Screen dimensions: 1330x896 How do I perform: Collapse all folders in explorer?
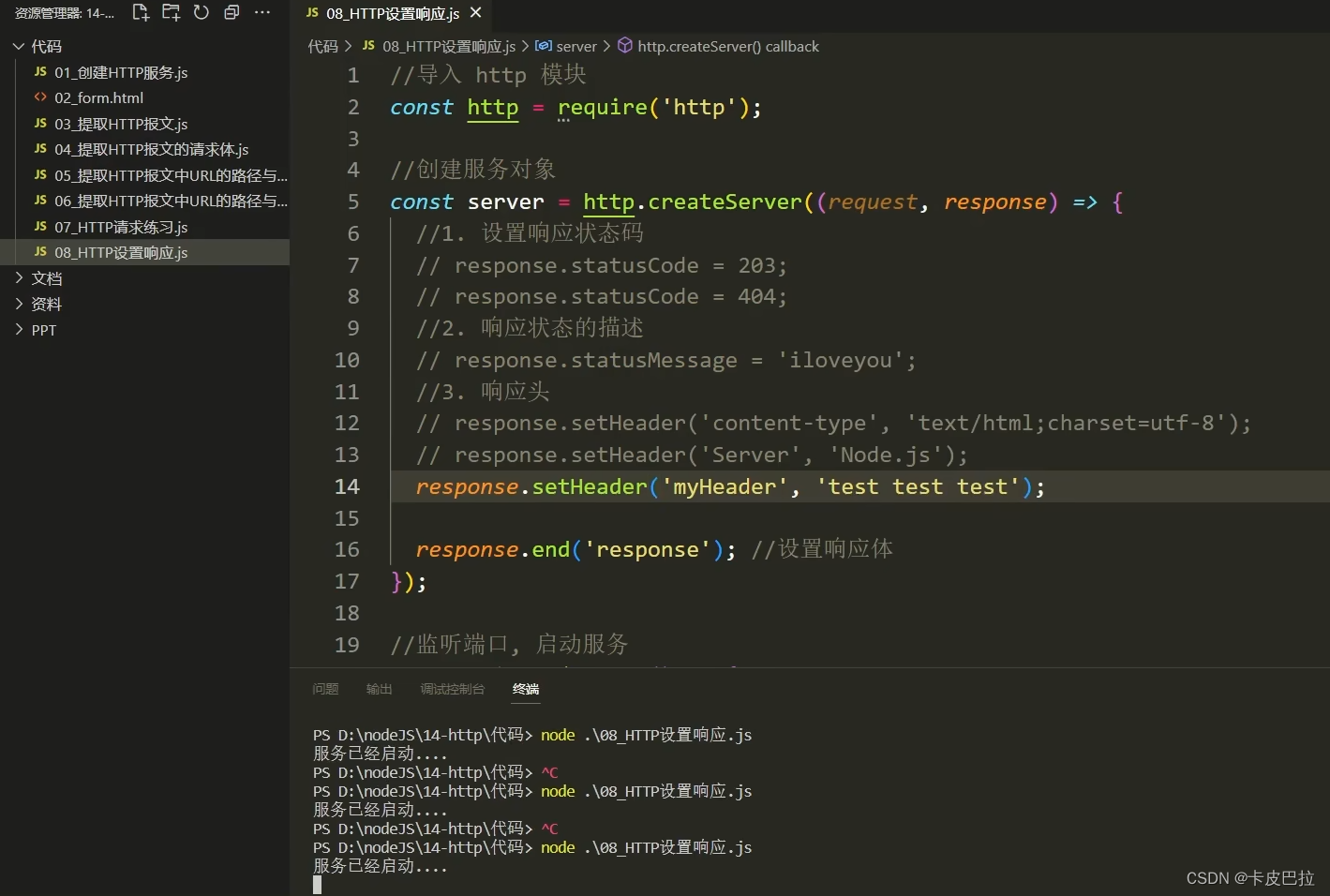pyautogui.click(x=232, y=12)
